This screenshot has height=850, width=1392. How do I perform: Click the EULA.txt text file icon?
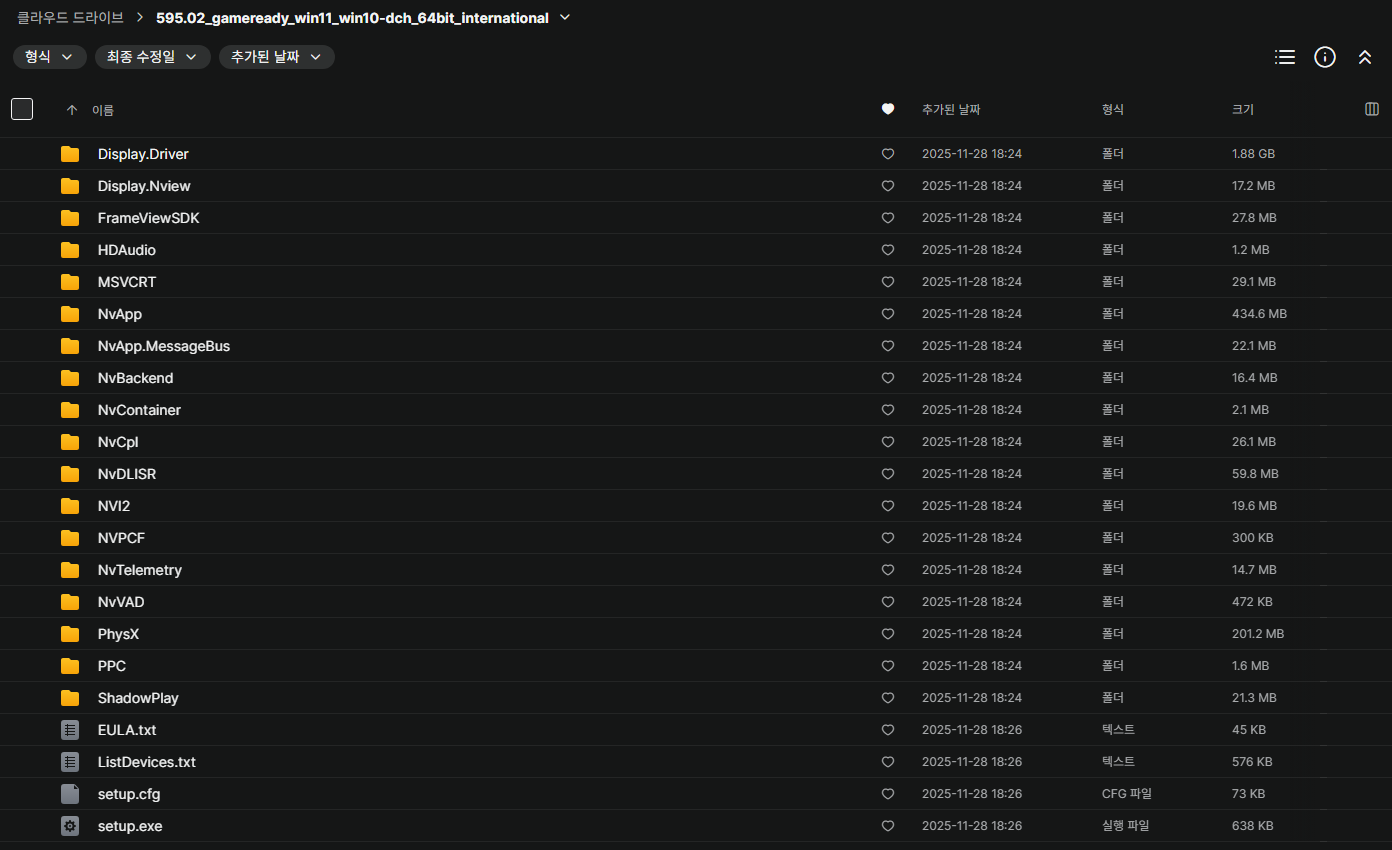(70, 730)
